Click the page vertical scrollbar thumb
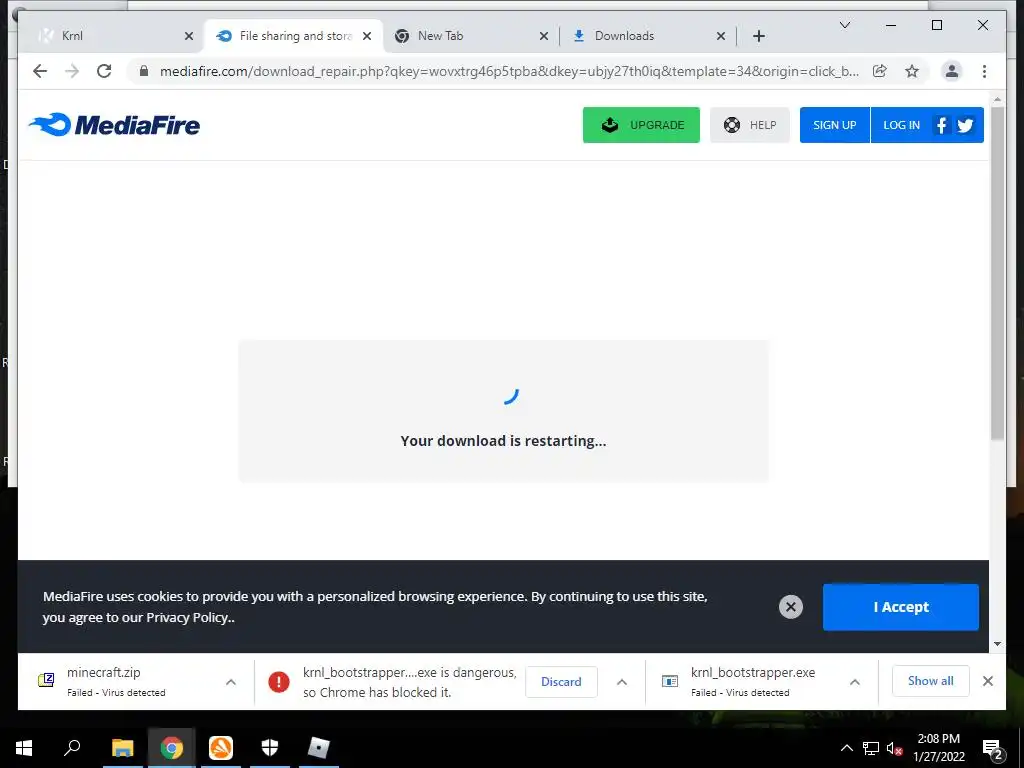Screen dimensions: 1024x768 coord(997,273)
